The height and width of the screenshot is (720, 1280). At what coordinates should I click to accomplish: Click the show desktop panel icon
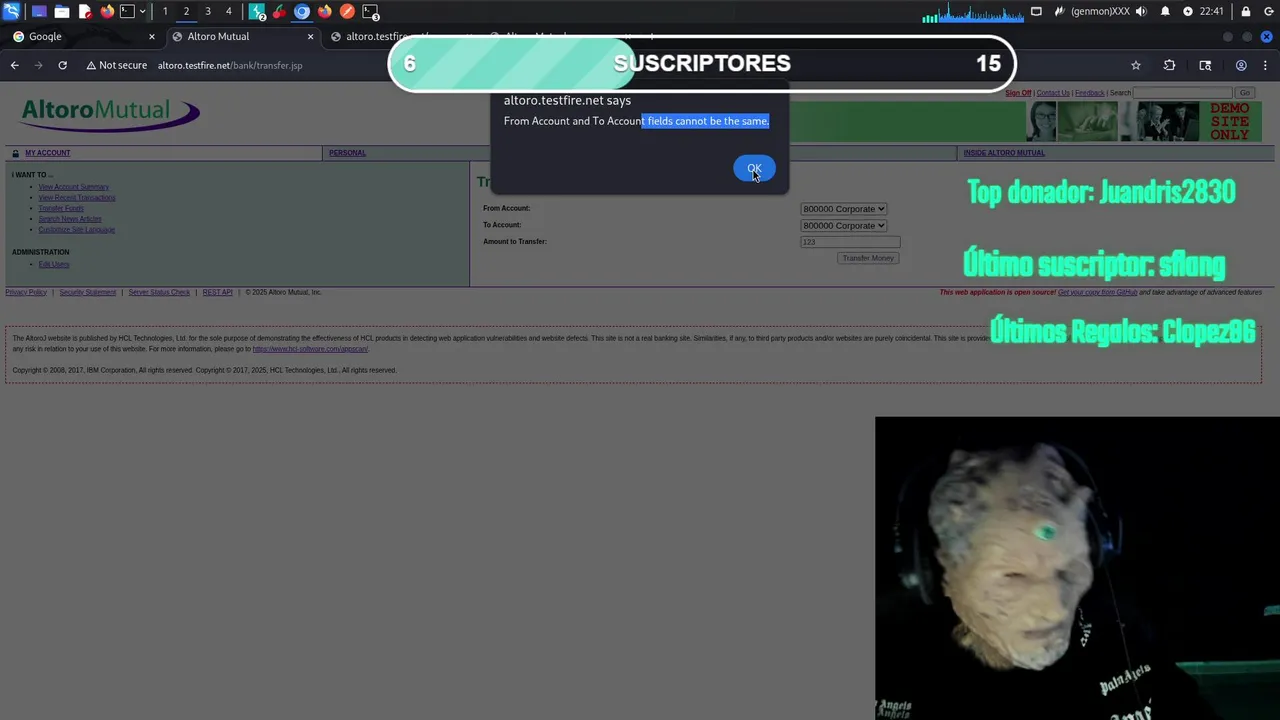[39, 12]
